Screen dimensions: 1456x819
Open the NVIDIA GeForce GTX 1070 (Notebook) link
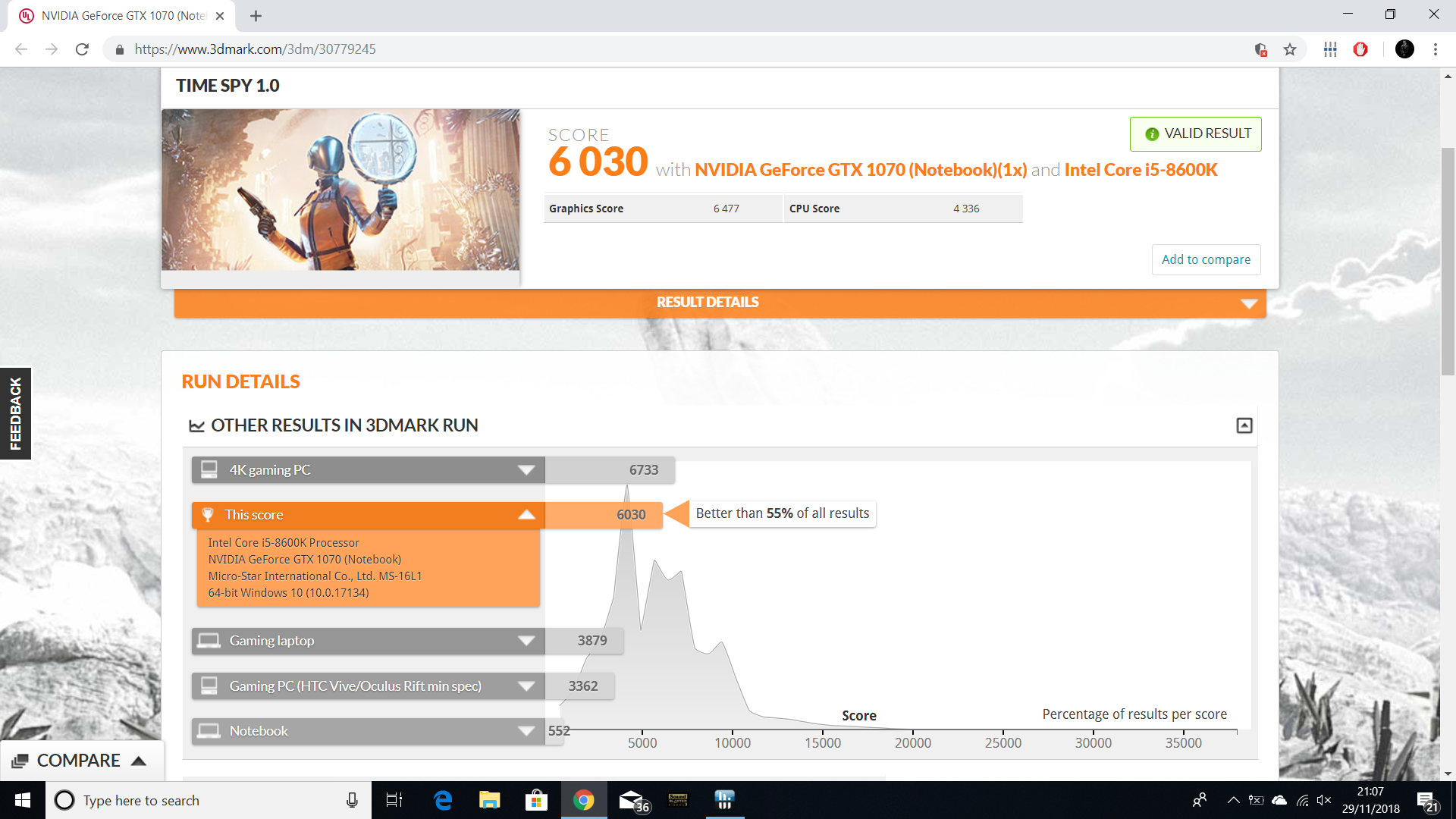pos(861,170)
